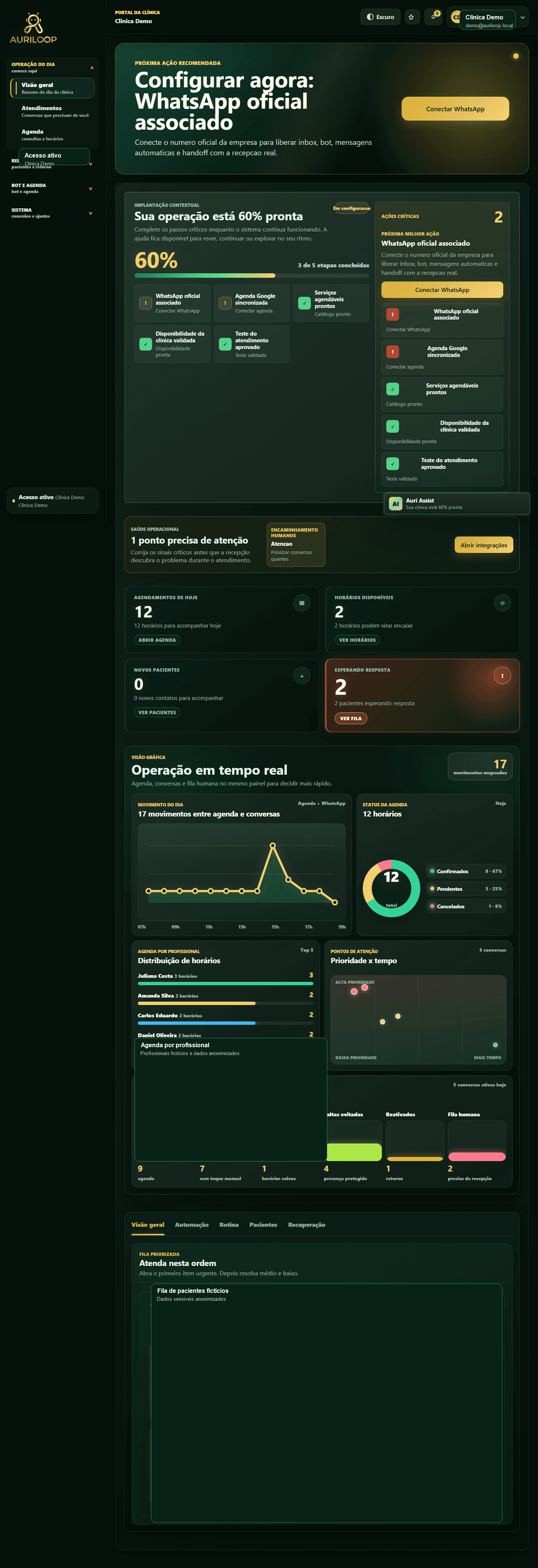538x1568 pixels.
Task: Click the warning icon for Agenda Google step card
Action: pos(225,302)
